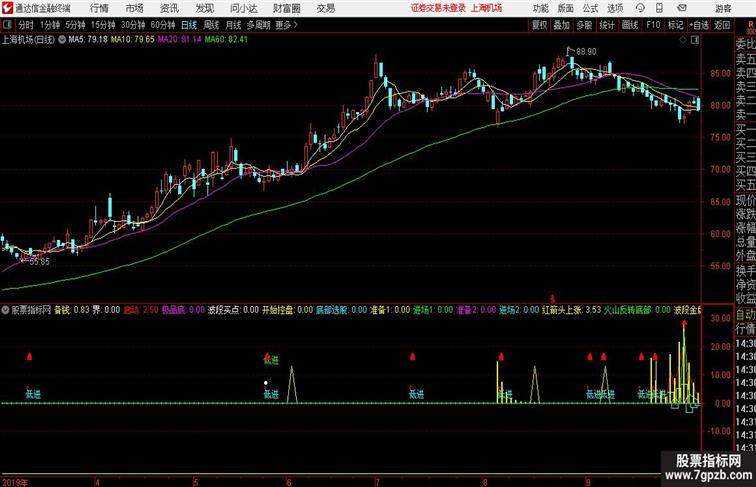The width and height of the screenshot is (756, 487).
Task: Click 波段买点: 0.00 indicator value
Action: (x=233, y=310)
